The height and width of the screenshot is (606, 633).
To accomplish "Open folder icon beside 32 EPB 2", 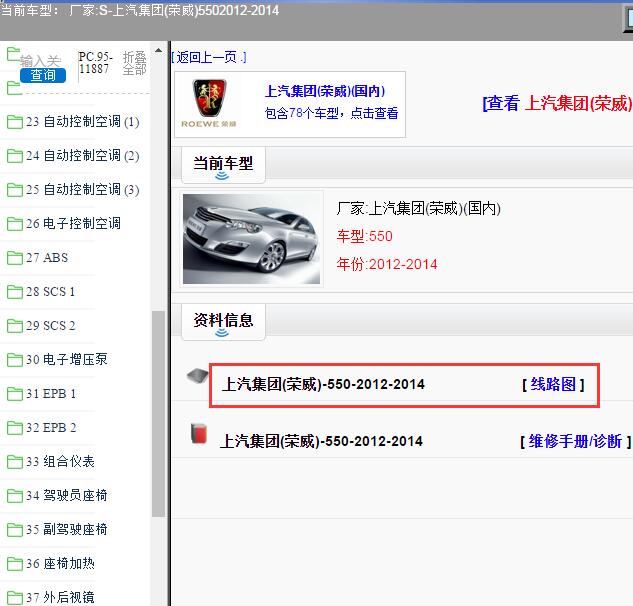I will tap(15, 427).
